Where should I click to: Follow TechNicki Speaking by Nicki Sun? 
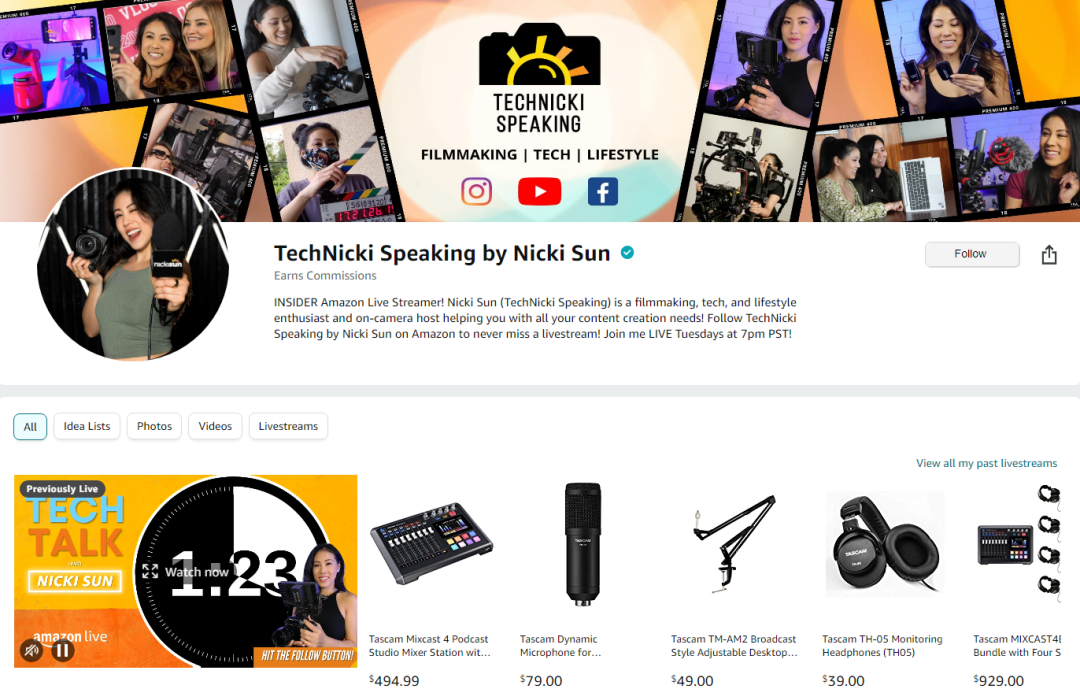coord(972,254)
